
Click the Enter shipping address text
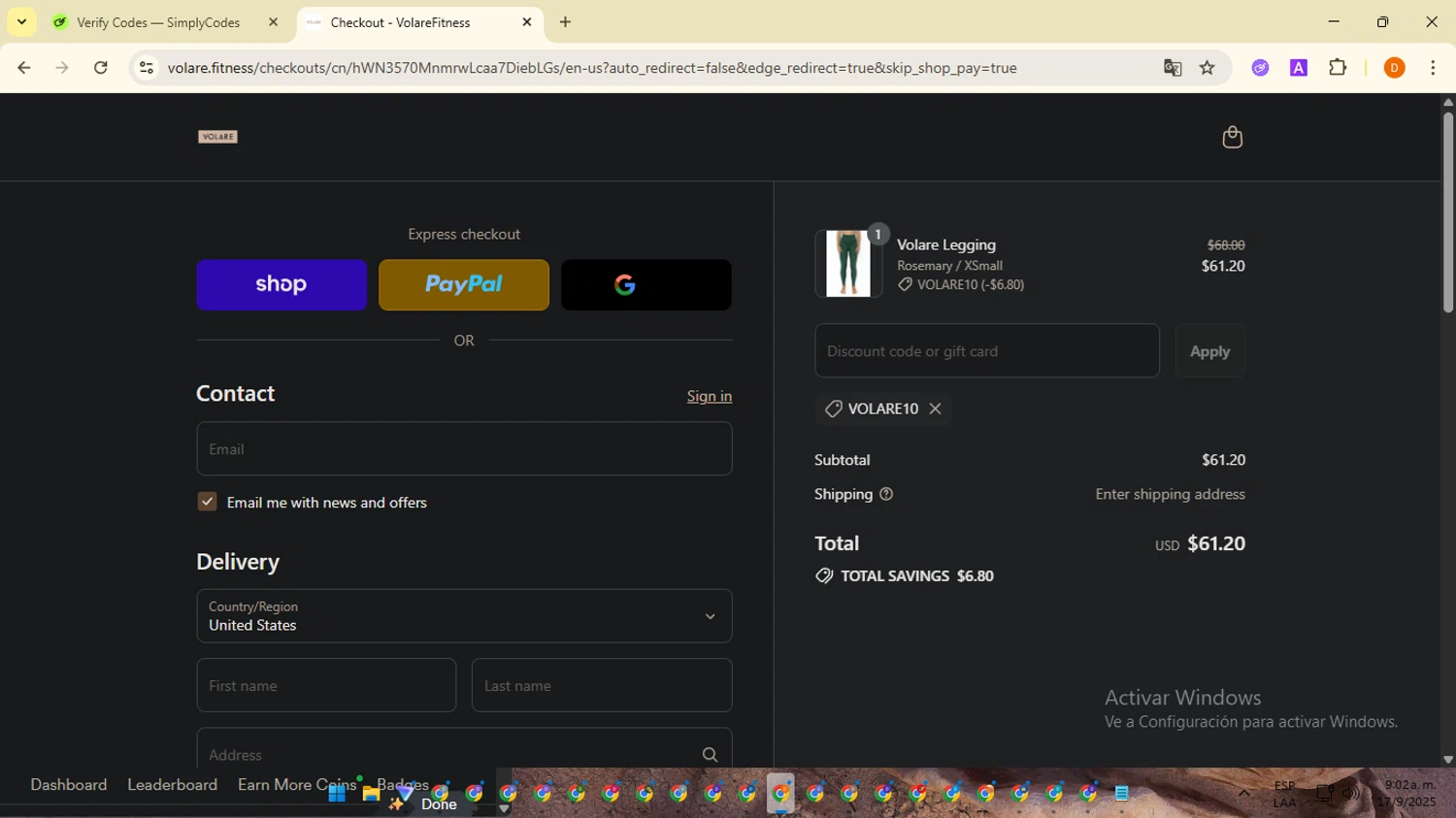click(1171, 494)
